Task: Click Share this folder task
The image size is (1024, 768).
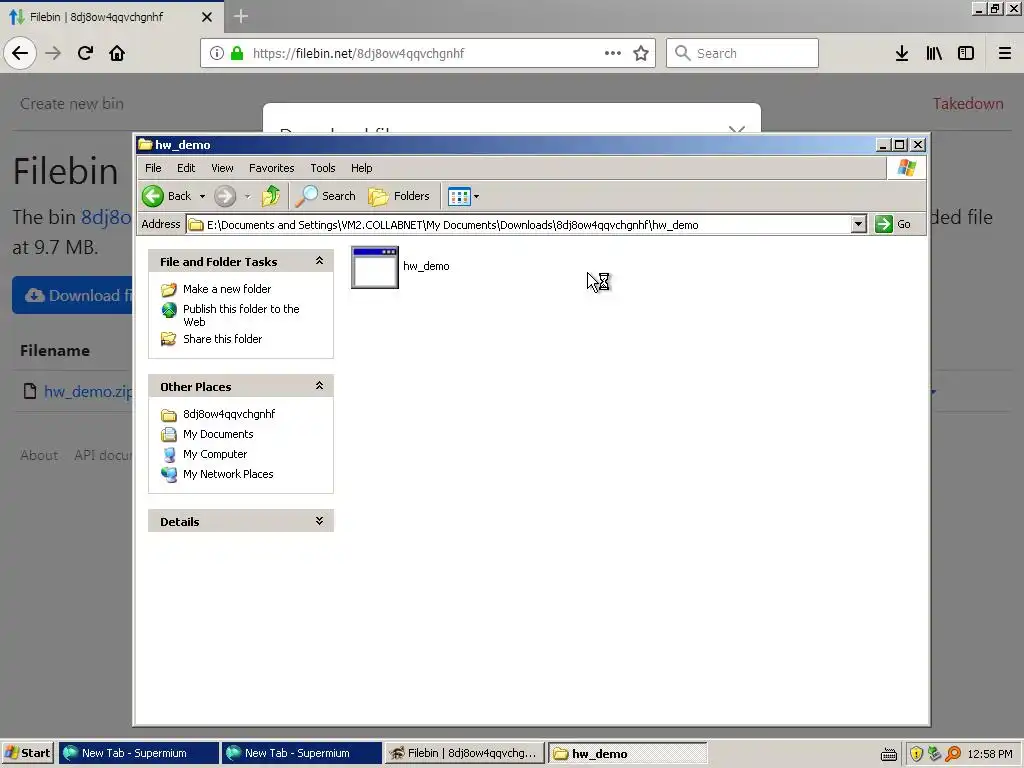Action: (x=222, y=339)
